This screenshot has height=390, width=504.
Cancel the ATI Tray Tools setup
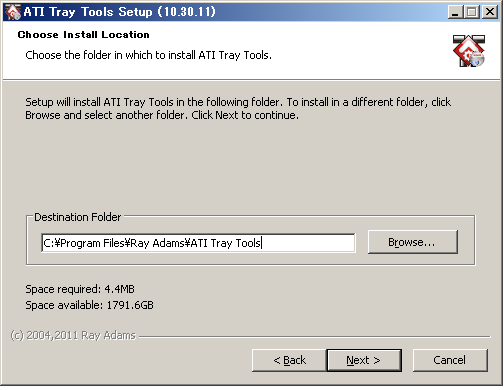click(450, 360)
